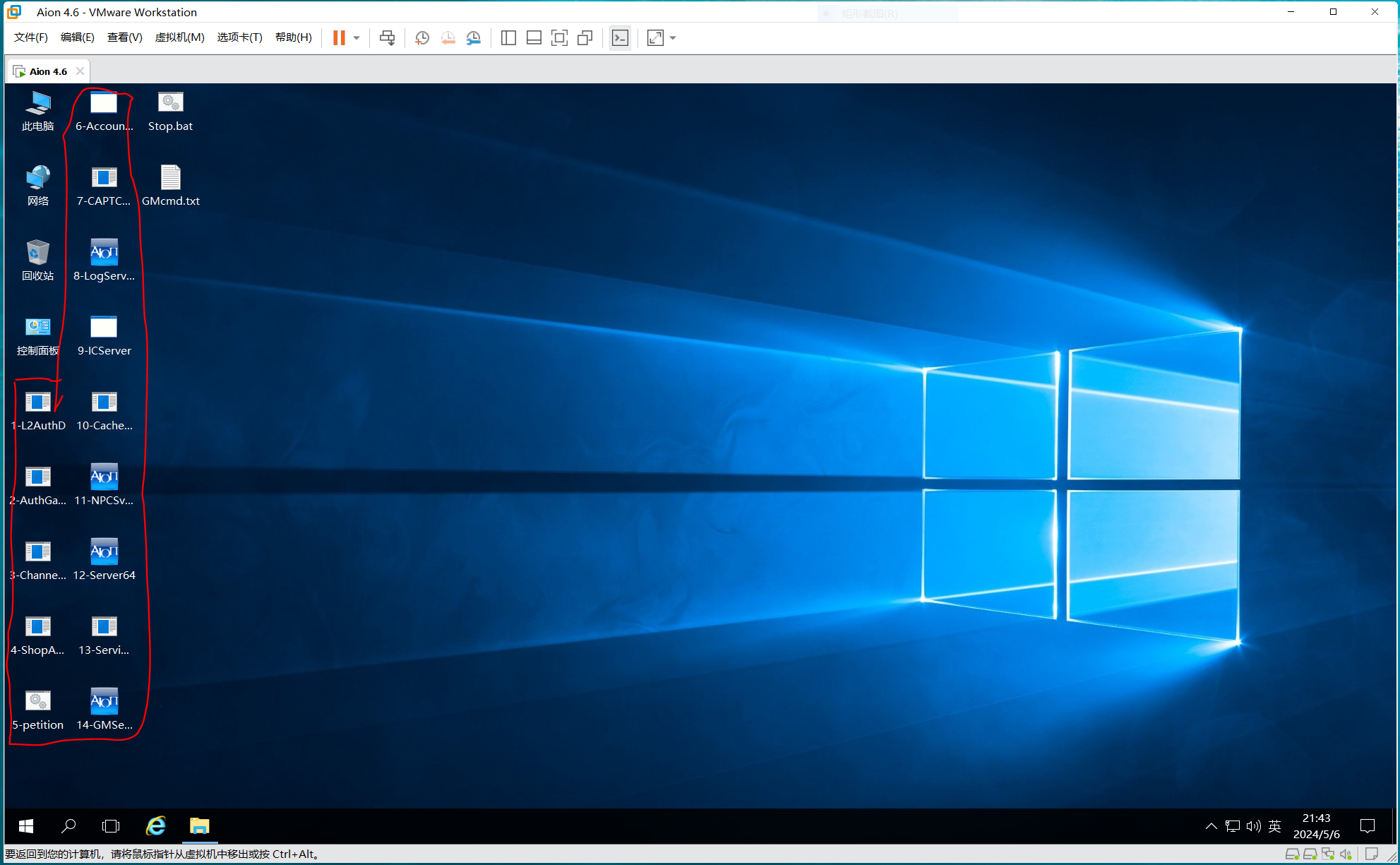Image resolution: width=1400 pixels, height=865 pixels.
Task: Expand the stretch guest dropdown arrow
Action: click(673, 38)
